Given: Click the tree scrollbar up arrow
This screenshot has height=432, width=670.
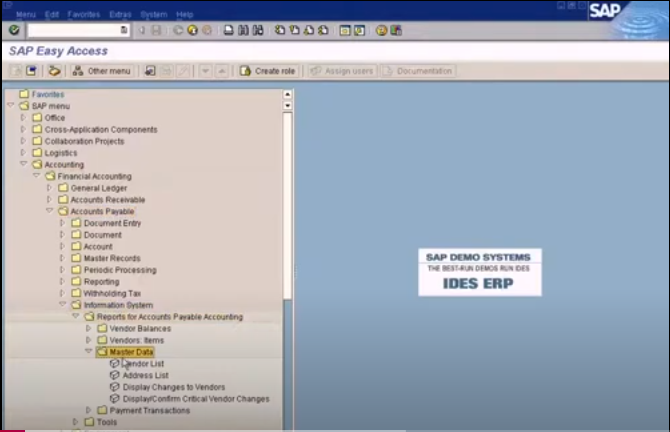Looking at the screenshot, I should (288, 94).
